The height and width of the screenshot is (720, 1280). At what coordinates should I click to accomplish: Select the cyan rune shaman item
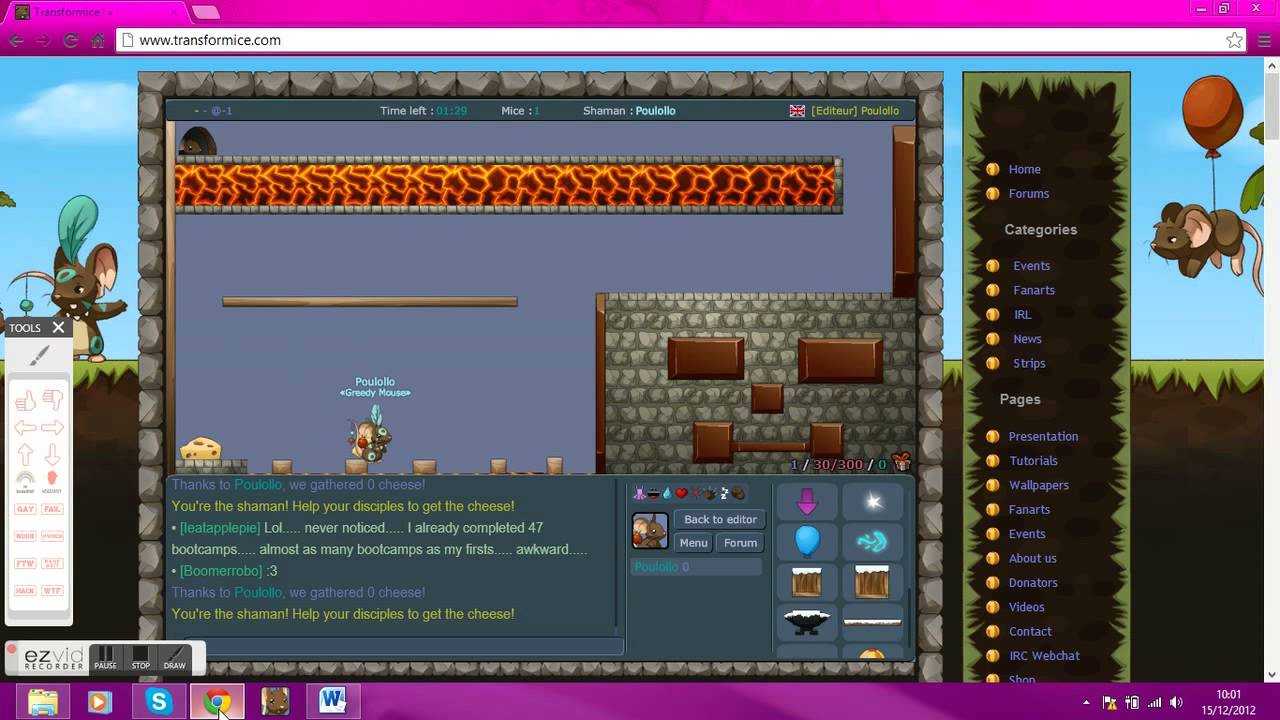click(872, 542)
